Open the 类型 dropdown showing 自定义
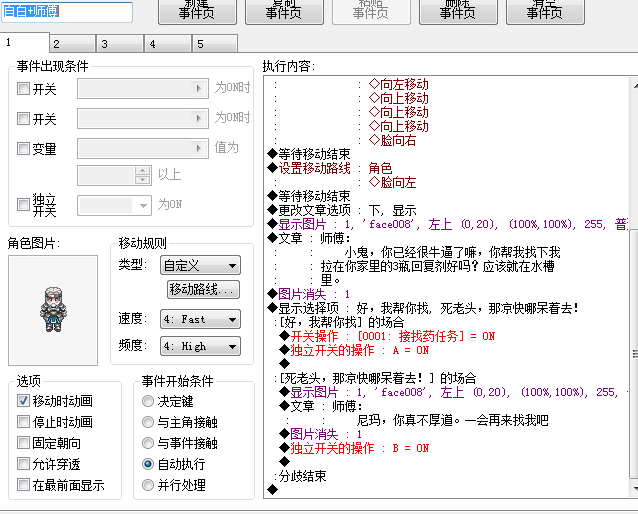This screenshot has height=514, width=638. coord(200,265)
